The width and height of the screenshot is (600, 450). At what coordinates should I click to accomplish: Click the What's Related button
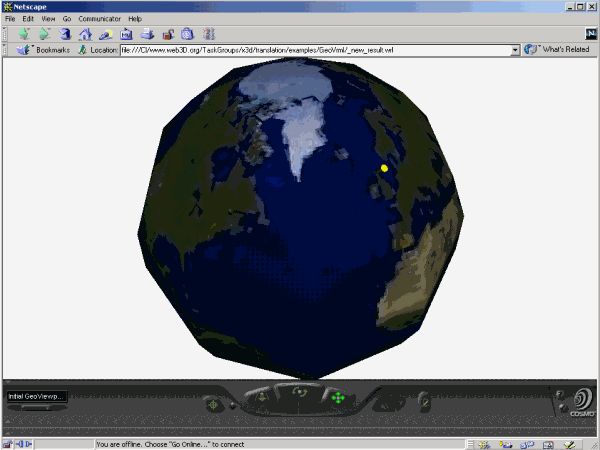click(558, 49)
